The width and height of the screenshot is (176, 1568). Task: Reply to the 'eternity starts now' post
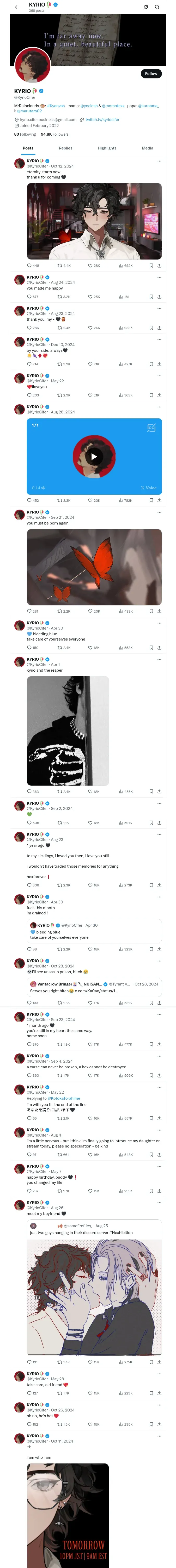[29, 266]
